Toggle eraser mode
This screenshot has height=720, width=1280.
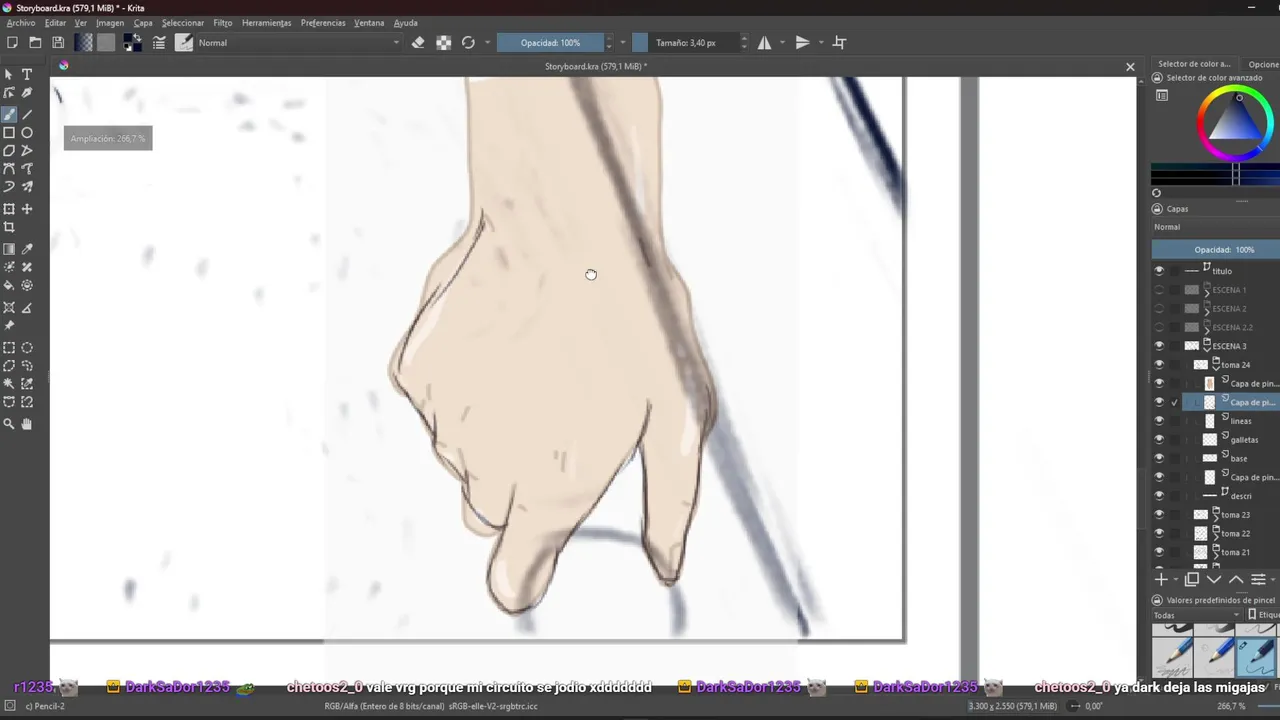coord(418,43)
